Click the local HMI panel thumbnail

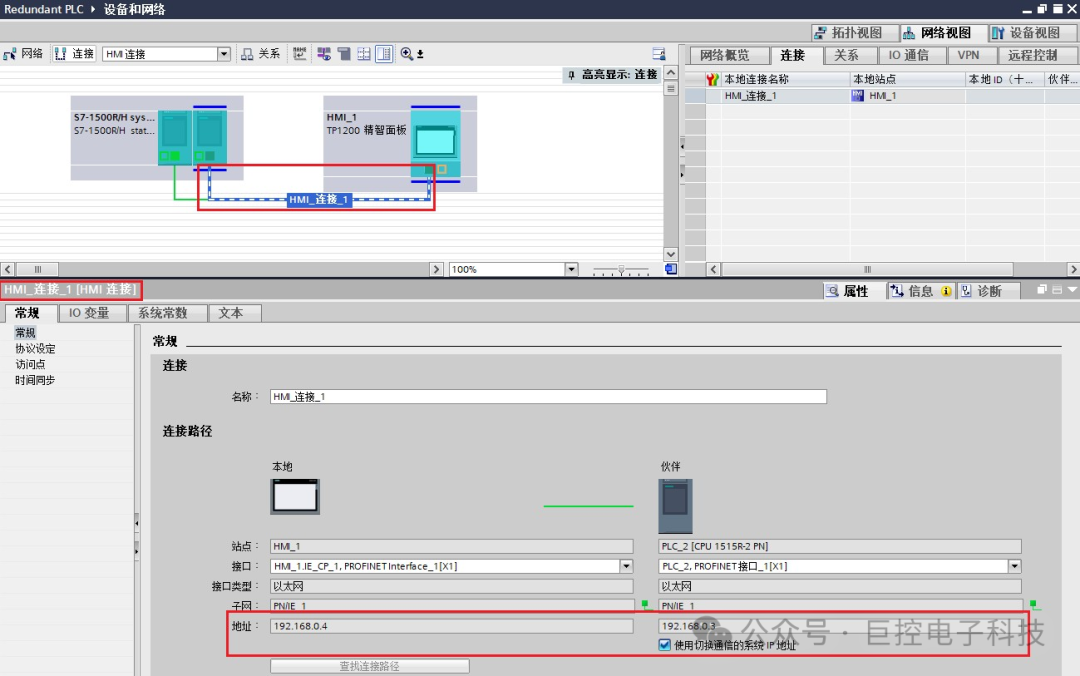coord(295,497)
